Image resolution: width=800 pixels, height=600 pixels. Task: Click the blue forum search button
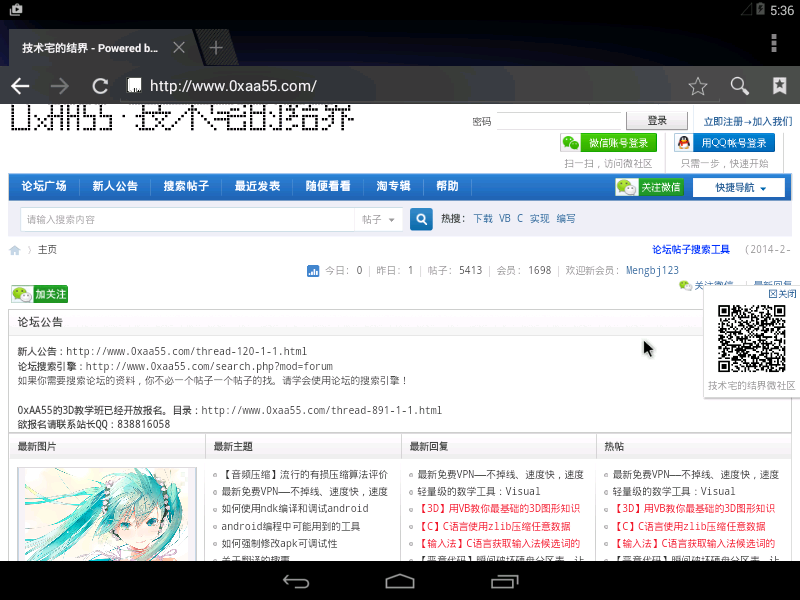[x=421, y=219]
